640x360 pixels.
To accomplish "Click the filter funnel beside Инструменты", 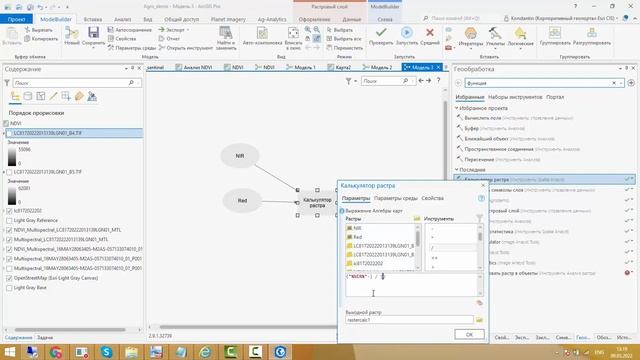I will pyautogui.click(x=480, y=218).
